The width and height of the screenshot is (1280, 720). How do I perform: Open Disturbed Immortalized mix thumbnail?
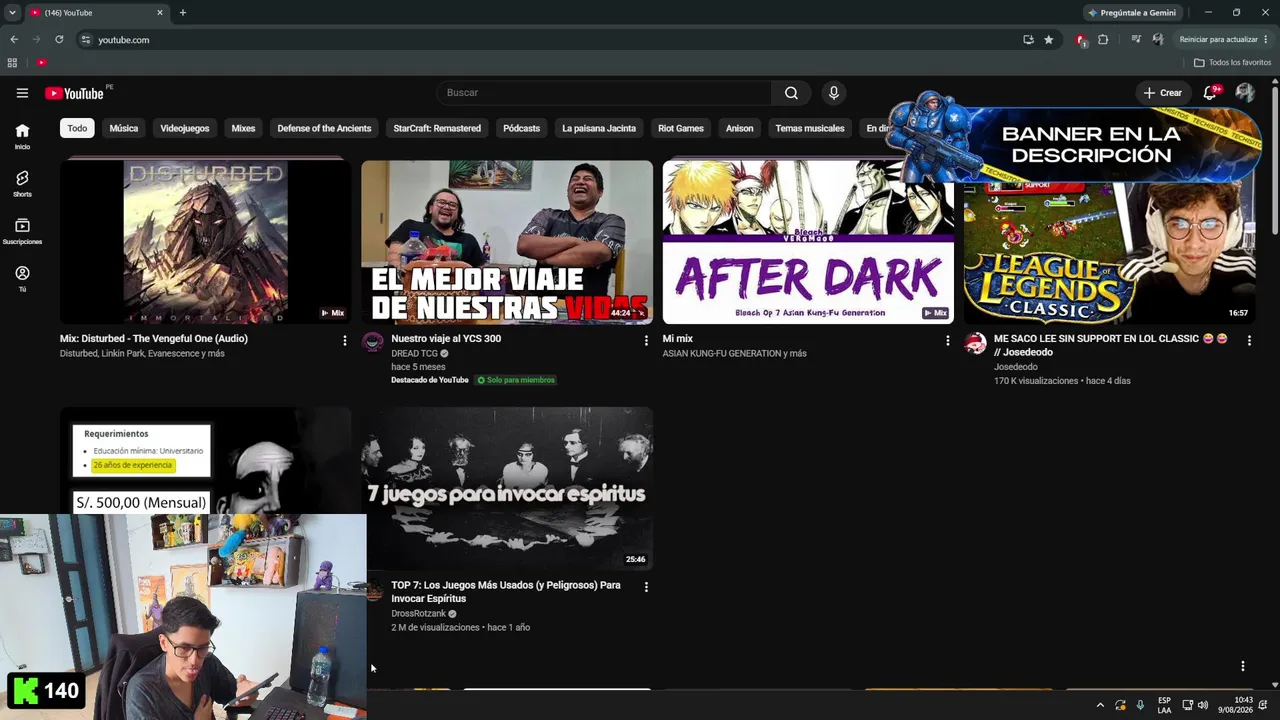point(205,242)
